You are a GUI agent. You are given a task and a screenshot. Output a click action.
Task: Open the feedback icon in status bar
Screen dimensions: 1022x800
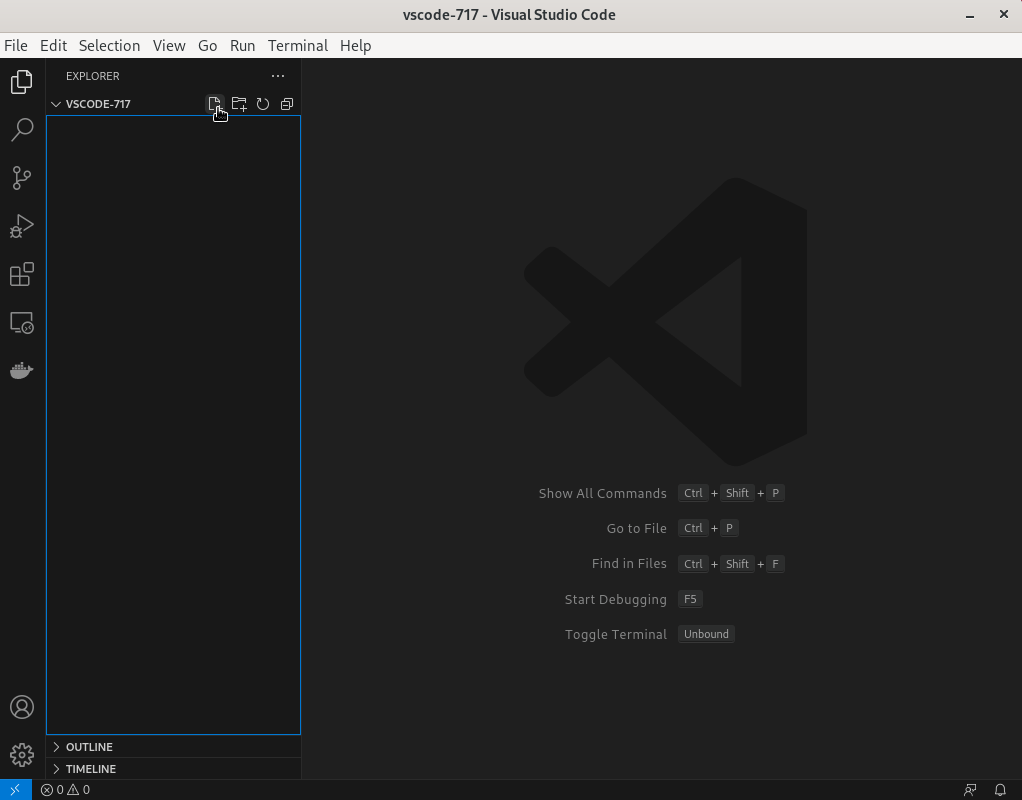click(970, 790)
